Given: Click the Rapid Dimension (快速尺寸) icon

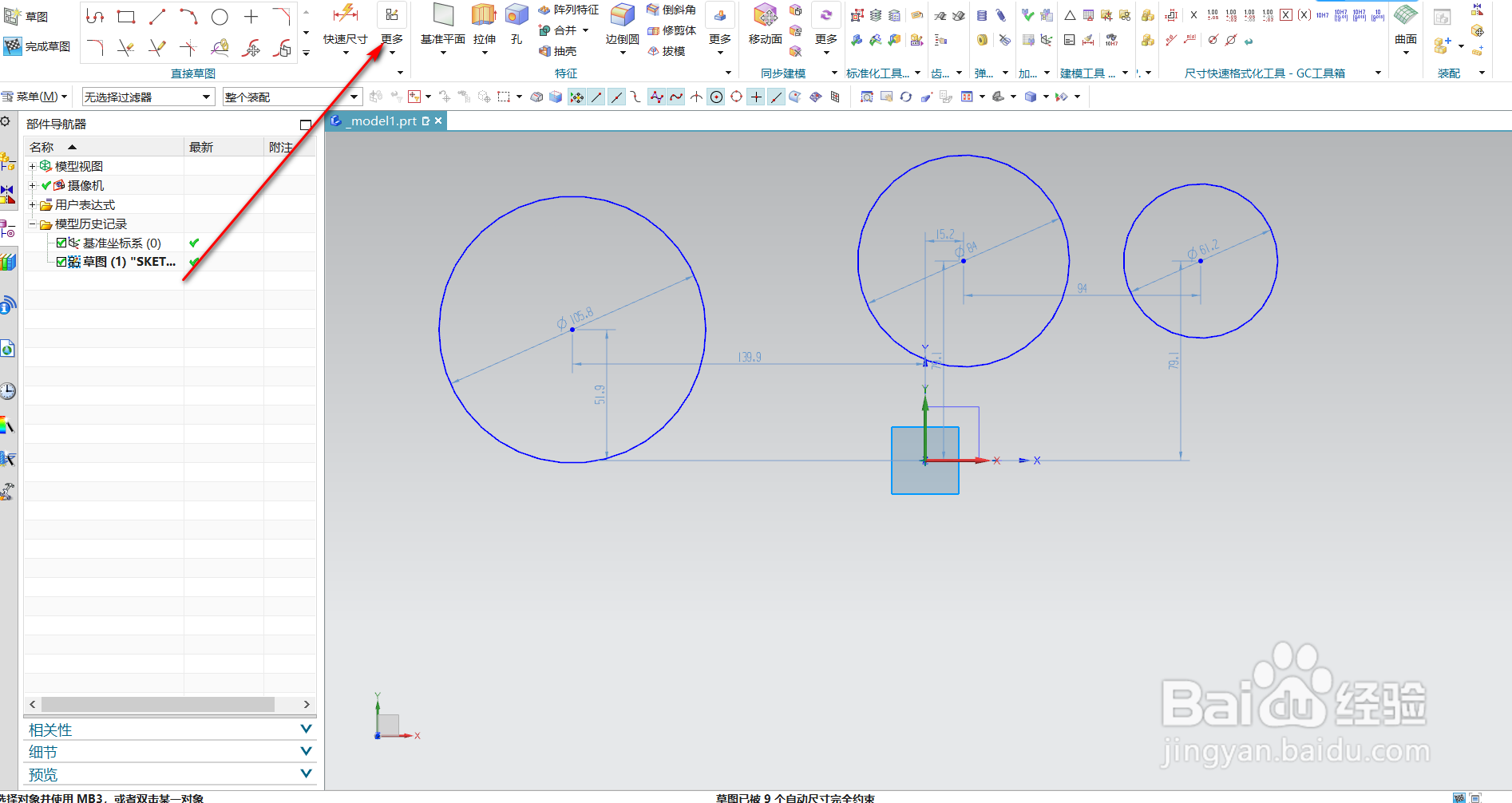Looking at the screenshot, I should coord(345,14).
